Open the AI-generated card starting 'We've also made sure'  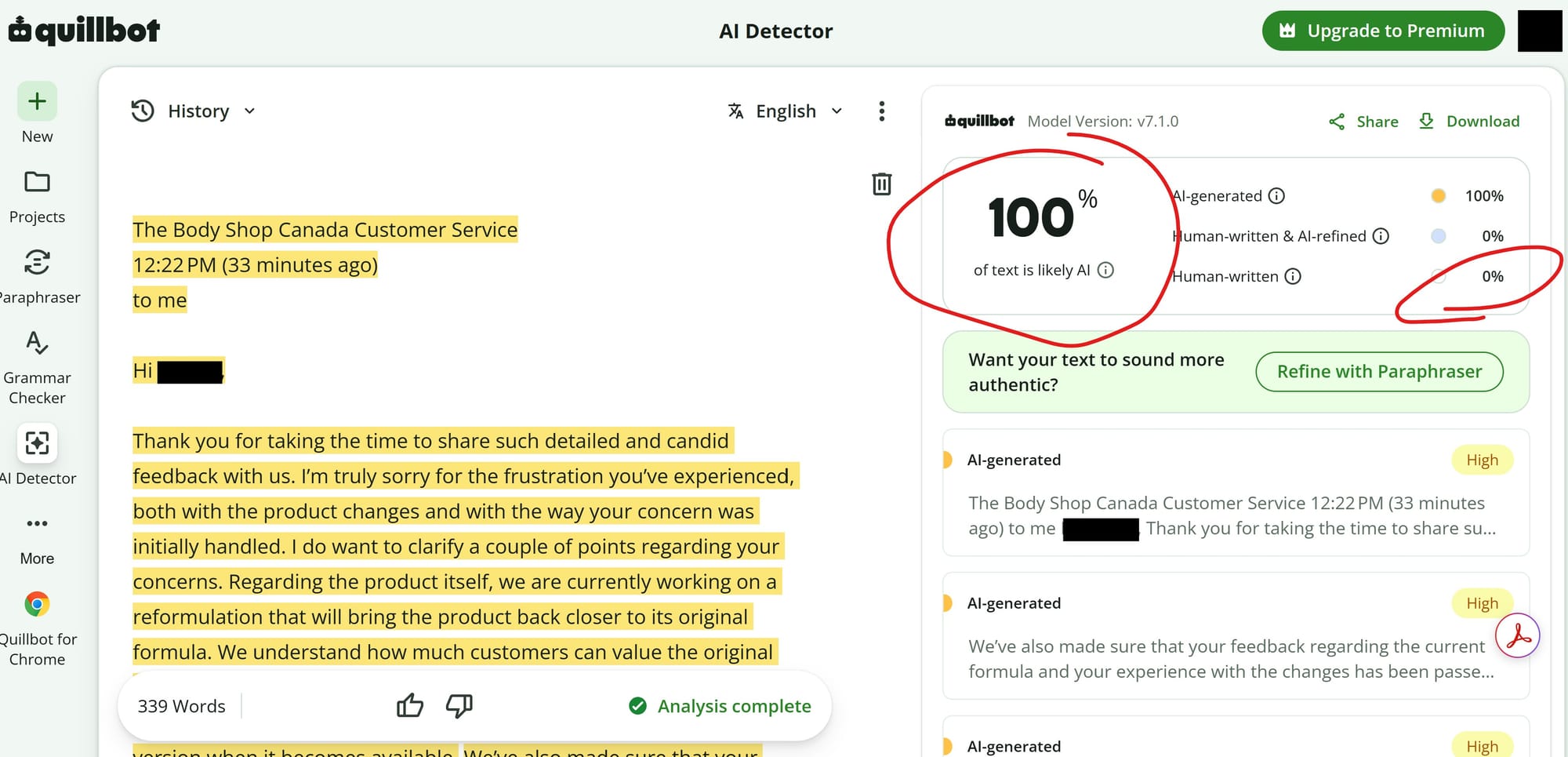coord(1236,636)
